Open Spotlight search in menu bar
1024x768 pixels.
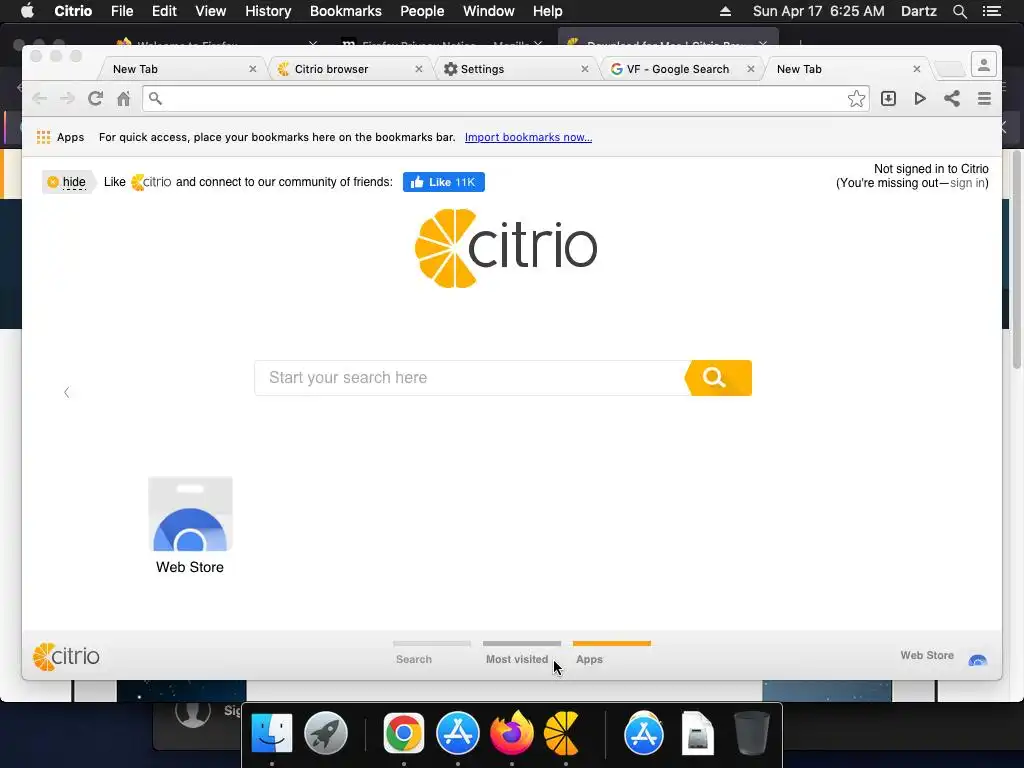click(959, 11)
